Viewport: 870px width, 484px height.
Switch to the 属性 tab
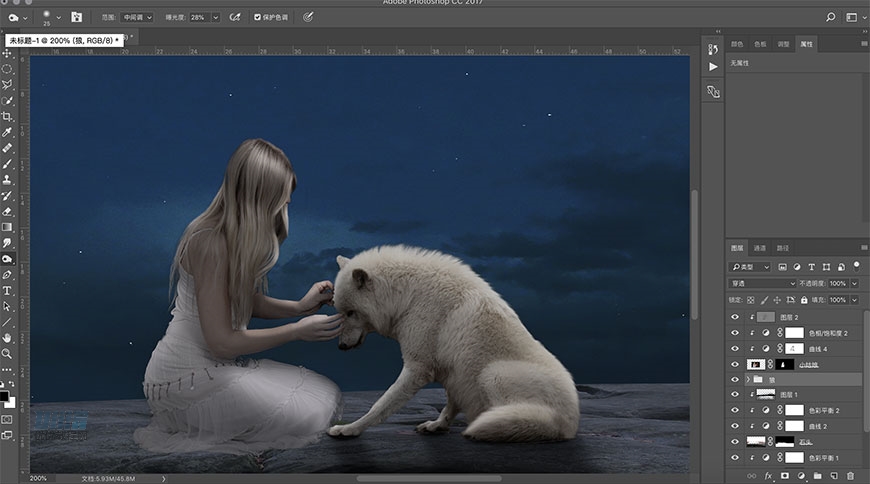tap(807, 44)
